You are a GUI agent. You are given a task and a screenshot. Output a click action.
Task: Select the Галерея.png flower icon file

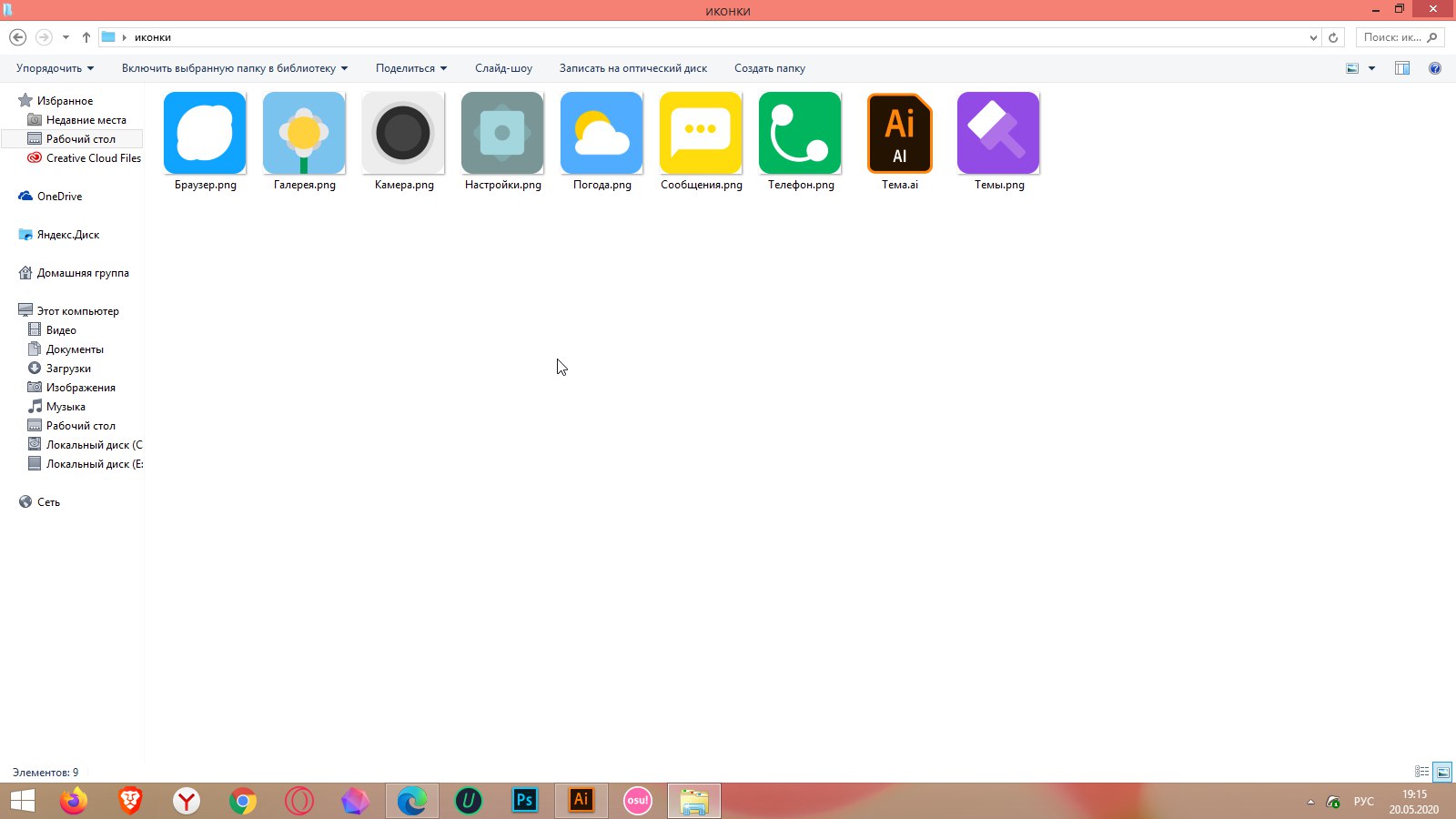click(x=304, y=133)
